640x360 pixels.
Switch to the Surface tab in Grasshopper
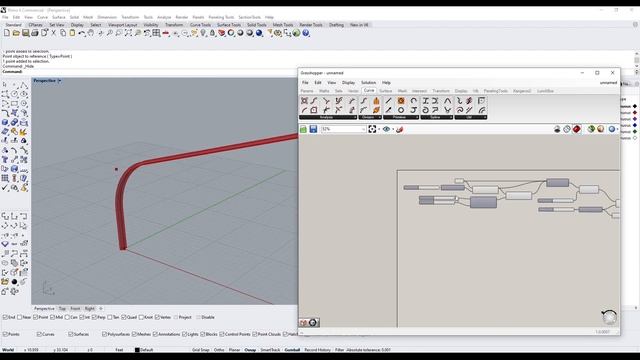click(x=385, y=91)
